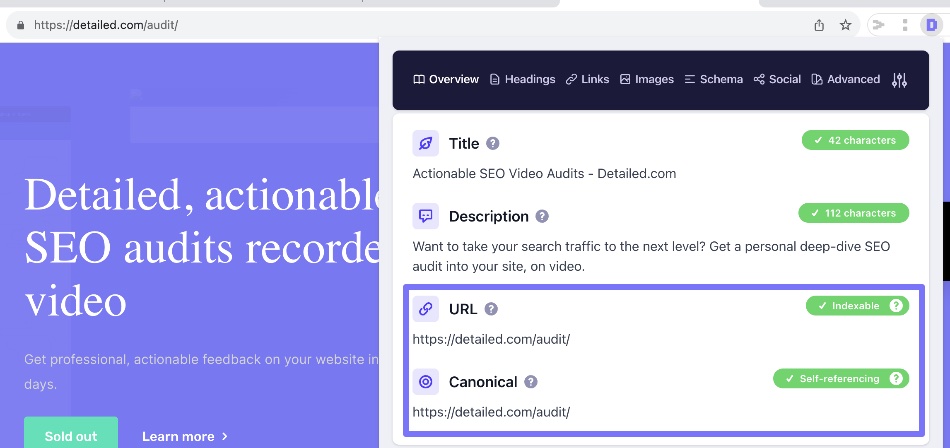950x448 pixels.
Task: Open help on the Self-referencing badge
Action: (x=896, y=378)
